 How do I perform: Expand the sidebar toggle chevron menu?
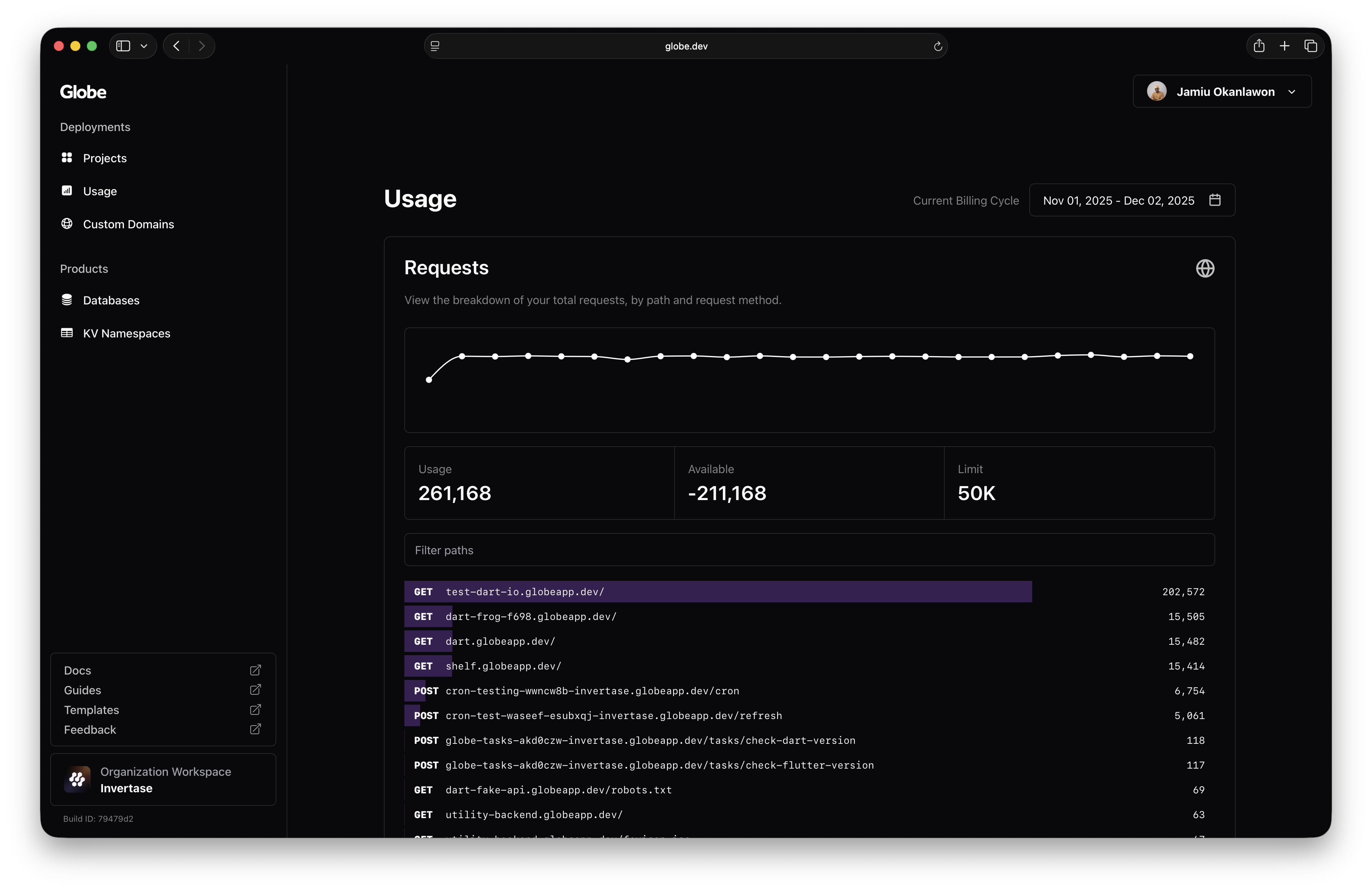pos(144,46)
